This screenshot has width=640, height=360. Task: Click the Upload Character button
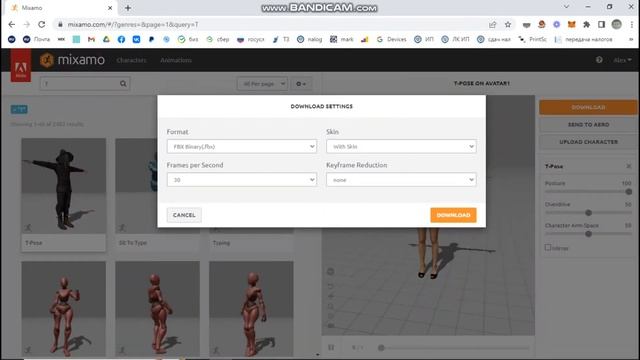tap(588, 142)
